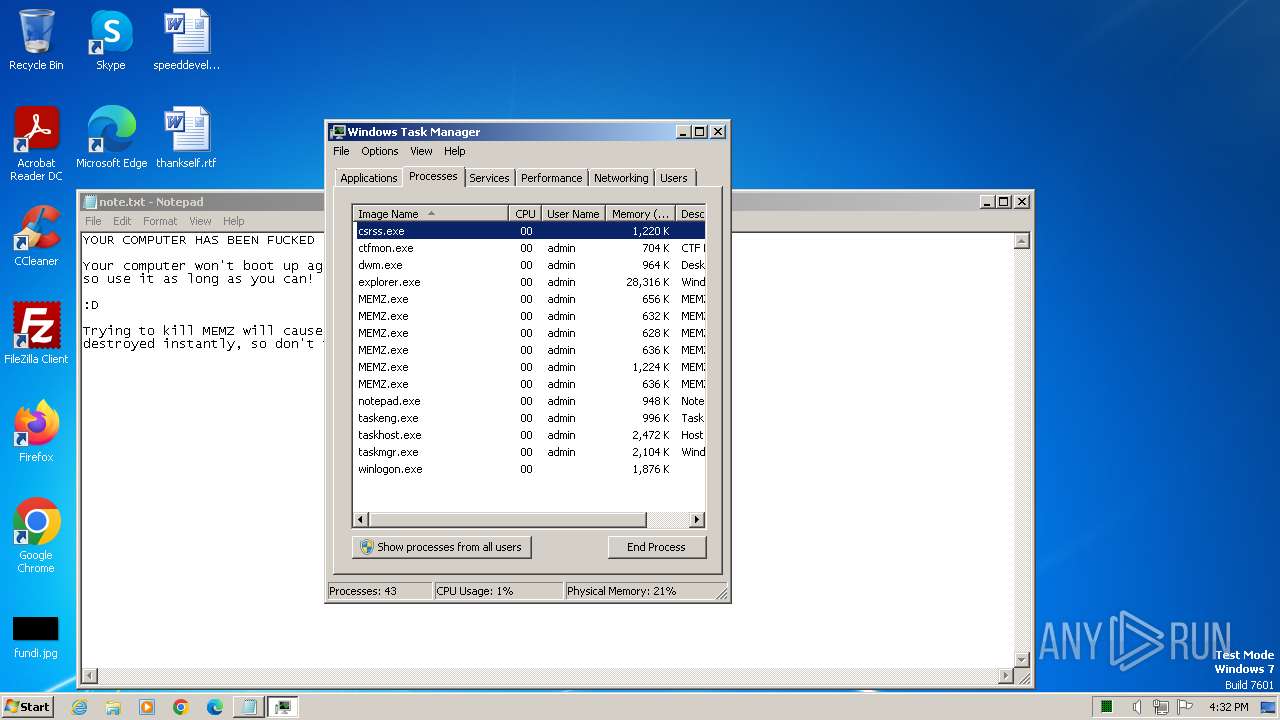
Task: Open Acrobat Reader DC desktop shortcut
Action: 36,144
